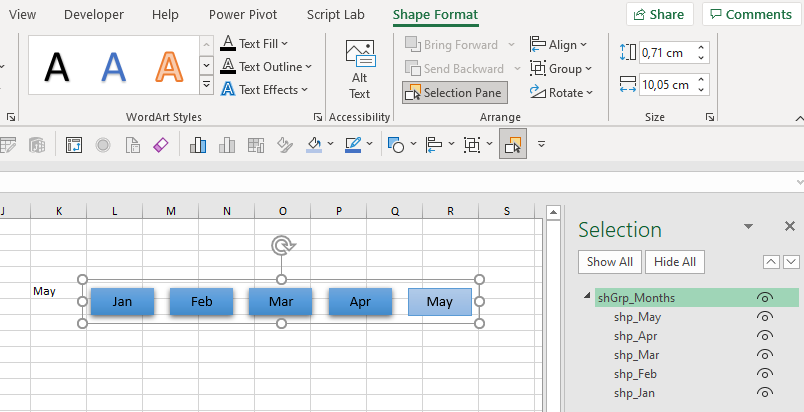Collapse the shGrp_Months tree group

click(x=588, y=296)
